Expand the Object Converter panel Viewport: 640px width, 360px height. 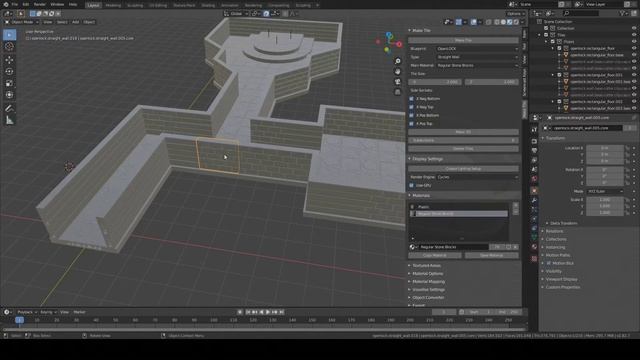[x=427, y=298]
